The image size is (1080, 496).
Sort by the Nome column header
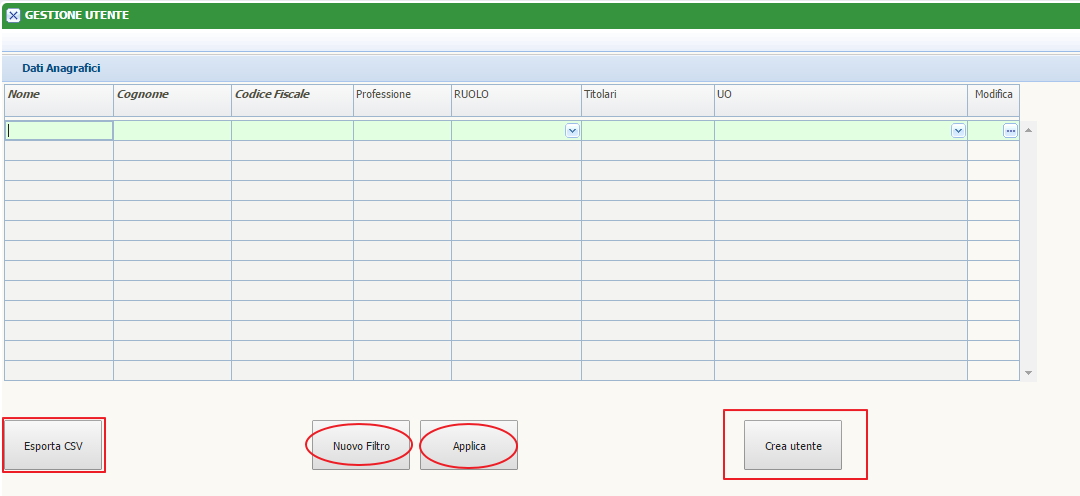(59, 95)
